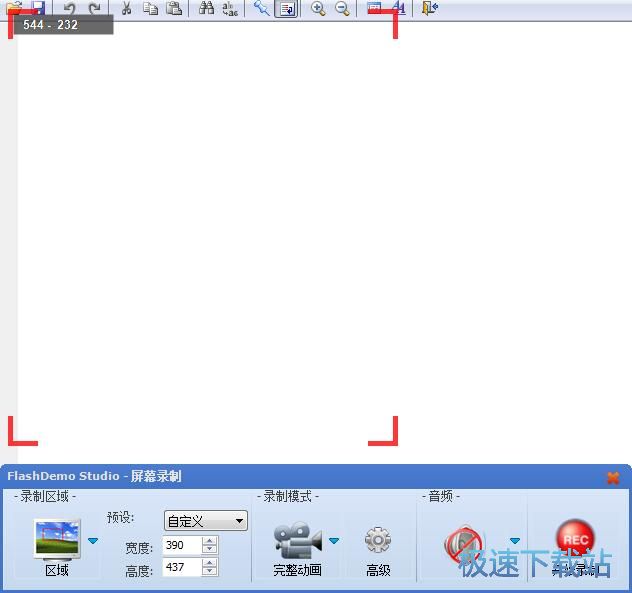Click the Undo arrow in toolbar
The height and width of the screenshot is (593, 632).
tap(70, 8)
